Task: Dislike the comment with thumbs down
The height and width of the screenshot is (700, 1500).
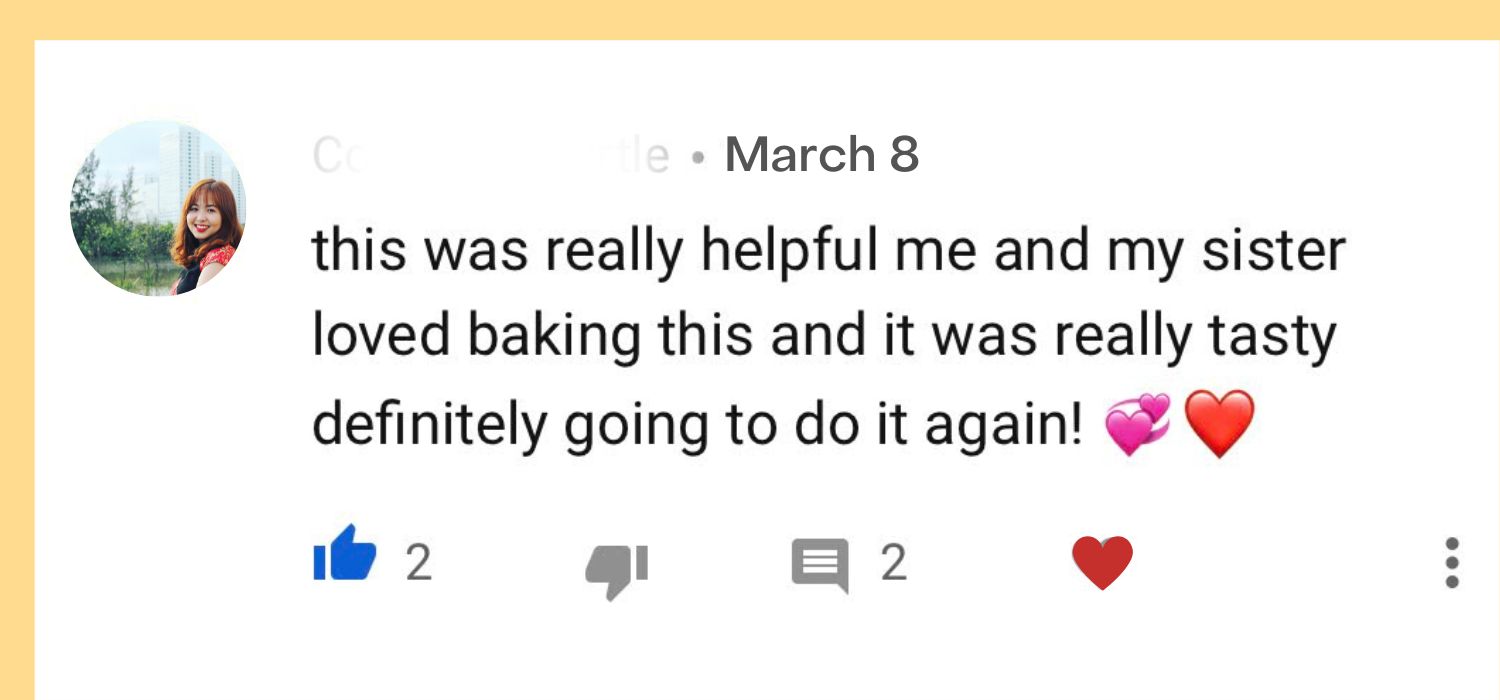Action: [616, 567]
